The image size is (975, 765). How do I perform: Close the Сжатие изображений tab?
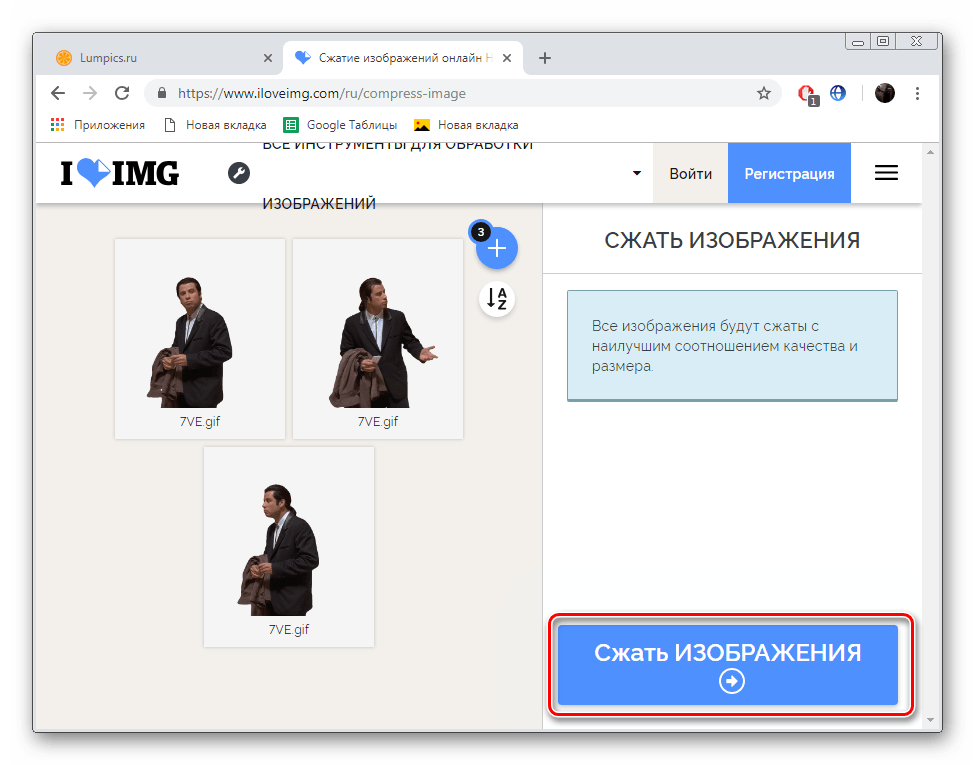click(x=507, y=58)
